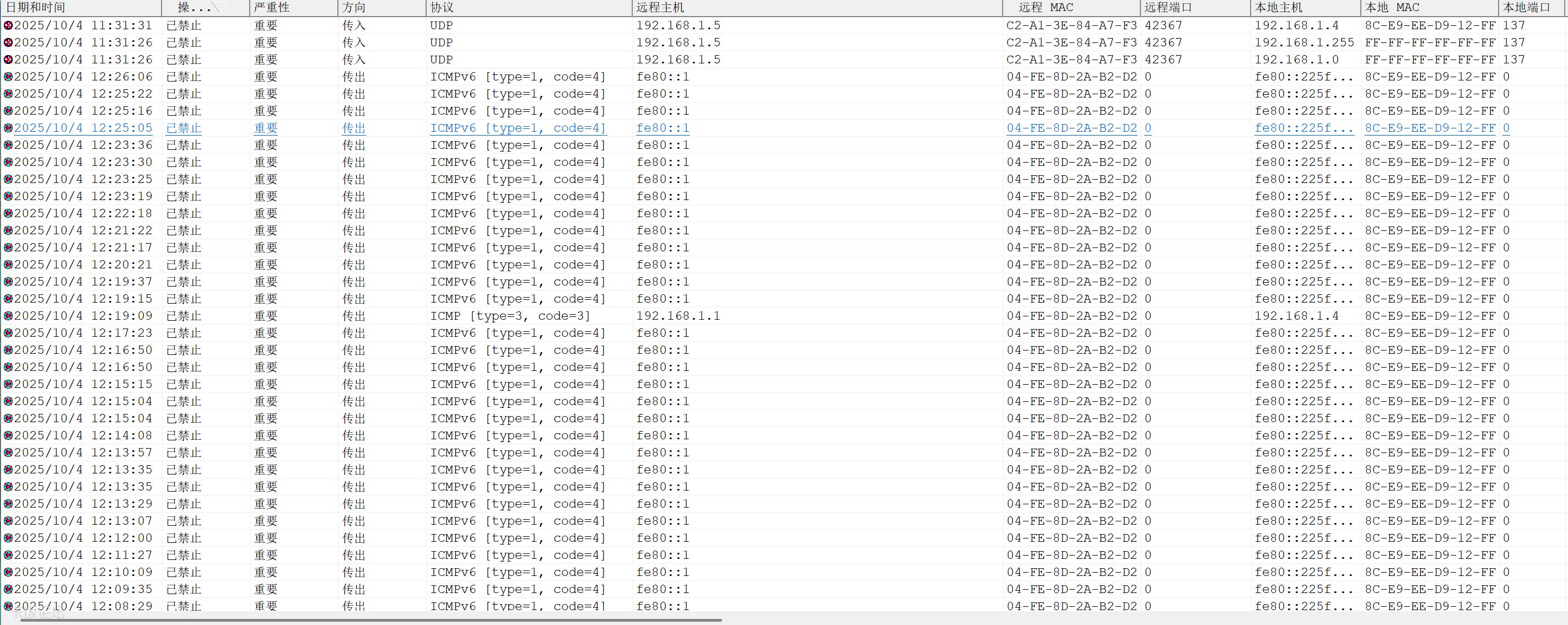Sort by 日期和时间 column header
Image resolution: width=1568 pixels, height=625 pixels.
(x=35, y=7)
